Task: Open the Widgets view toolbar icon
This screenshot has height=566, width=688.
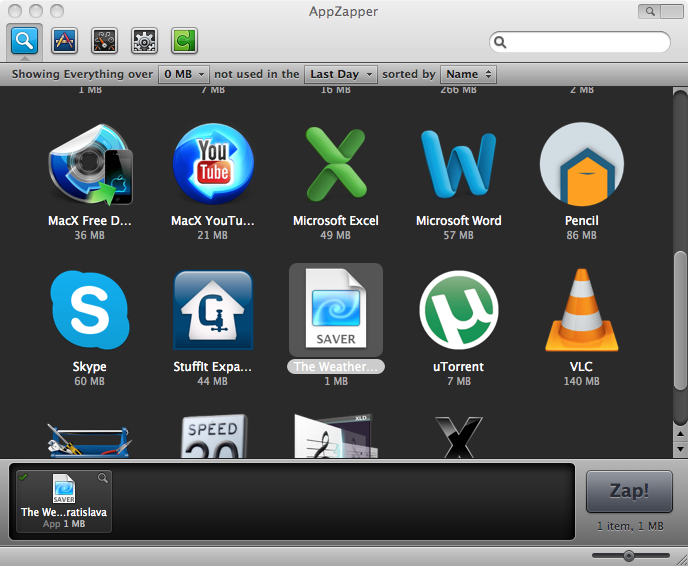Action: pos(104,41)
